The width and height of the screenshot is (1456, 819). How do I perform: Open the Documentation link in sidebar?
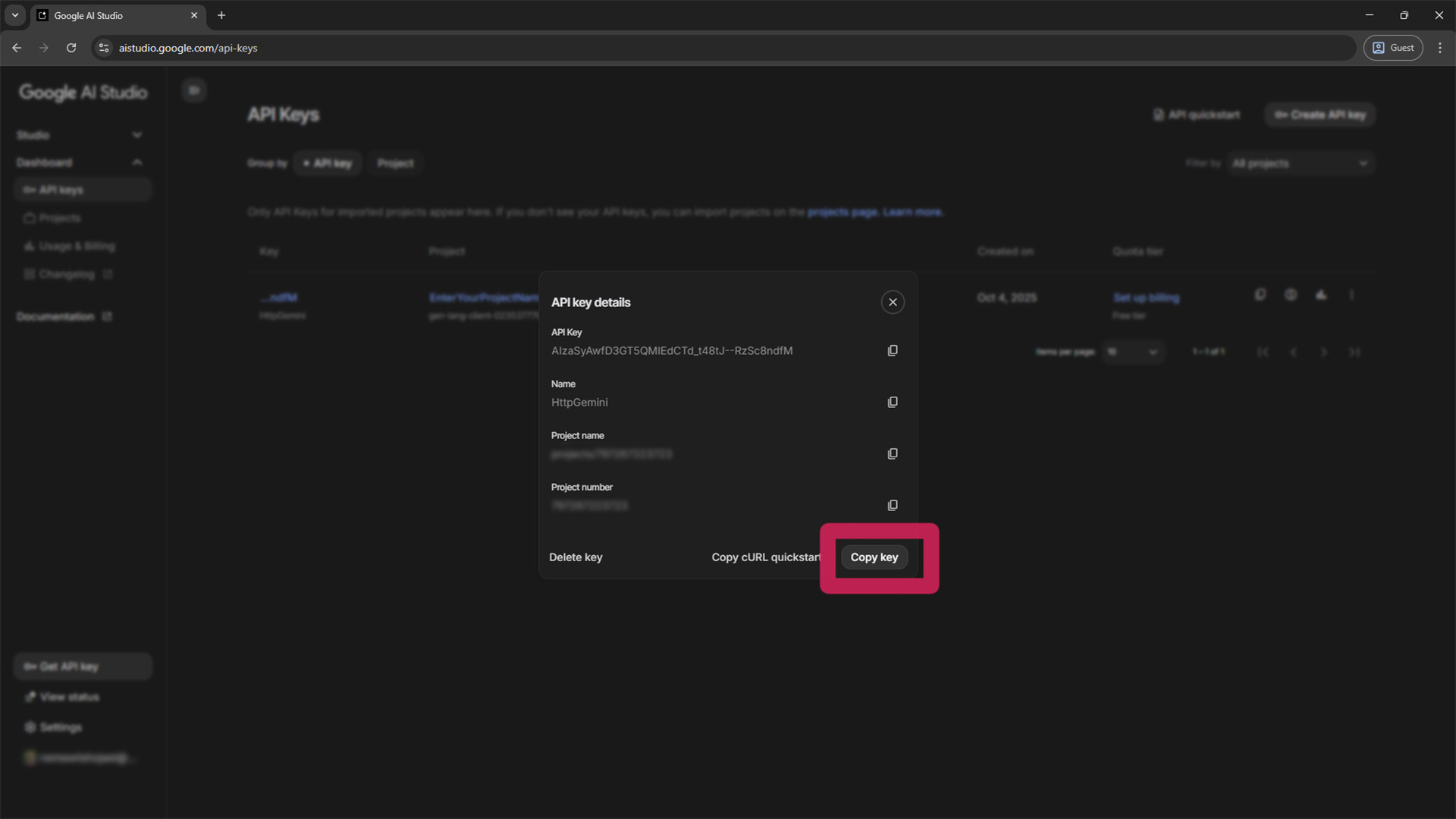[x=64, y=316]
